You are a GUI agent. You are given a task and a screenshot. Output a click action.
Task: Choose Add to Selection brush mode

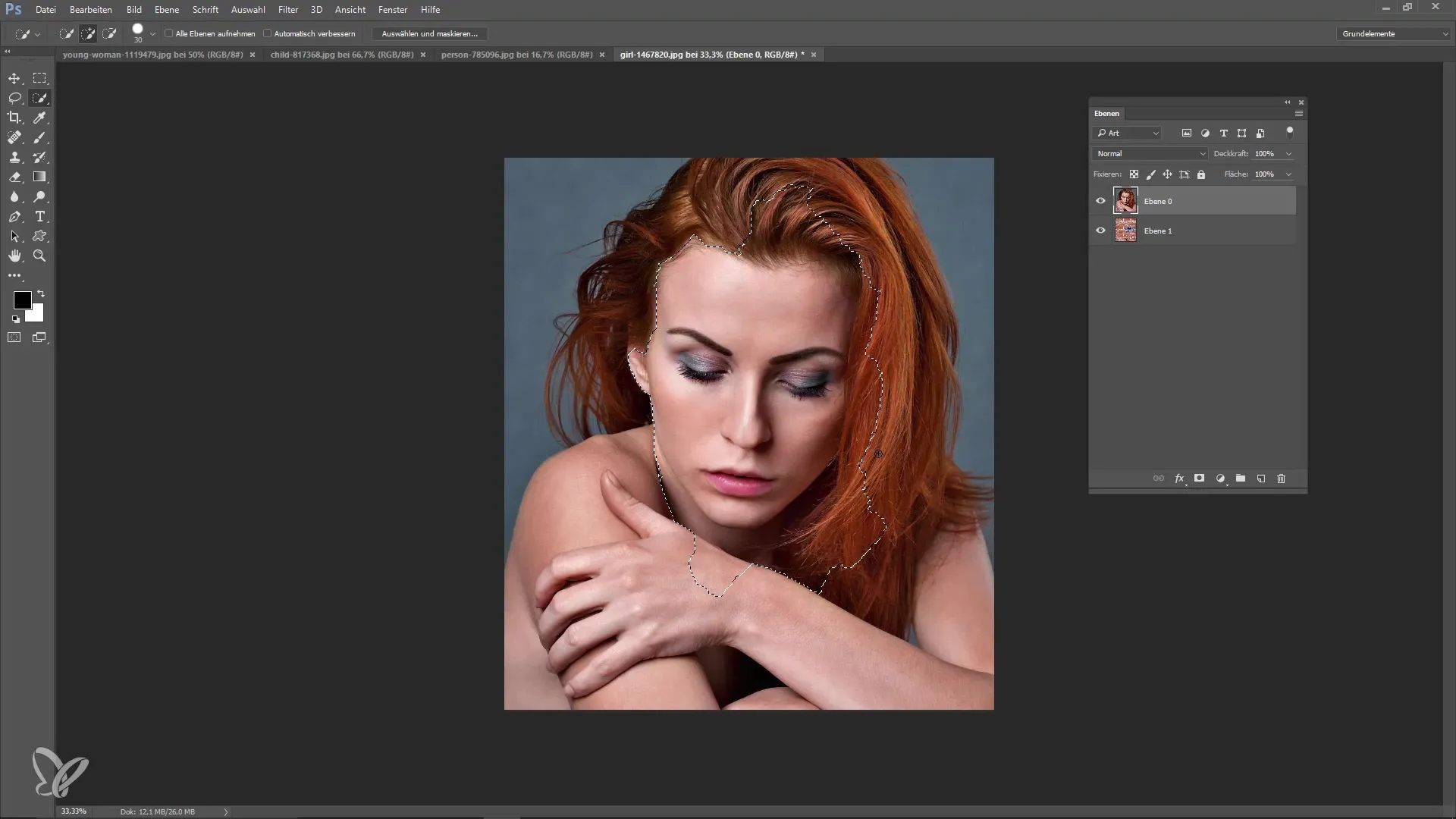tap(88, 33)
